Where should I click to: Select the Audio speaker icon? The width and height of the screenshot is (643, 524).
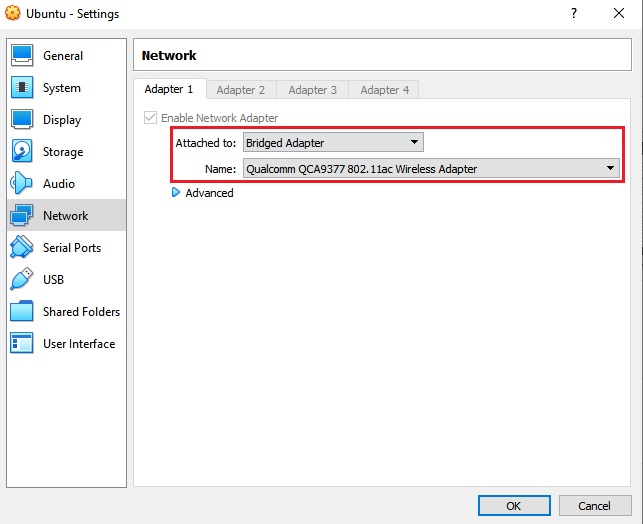click(x=22, y=184)
